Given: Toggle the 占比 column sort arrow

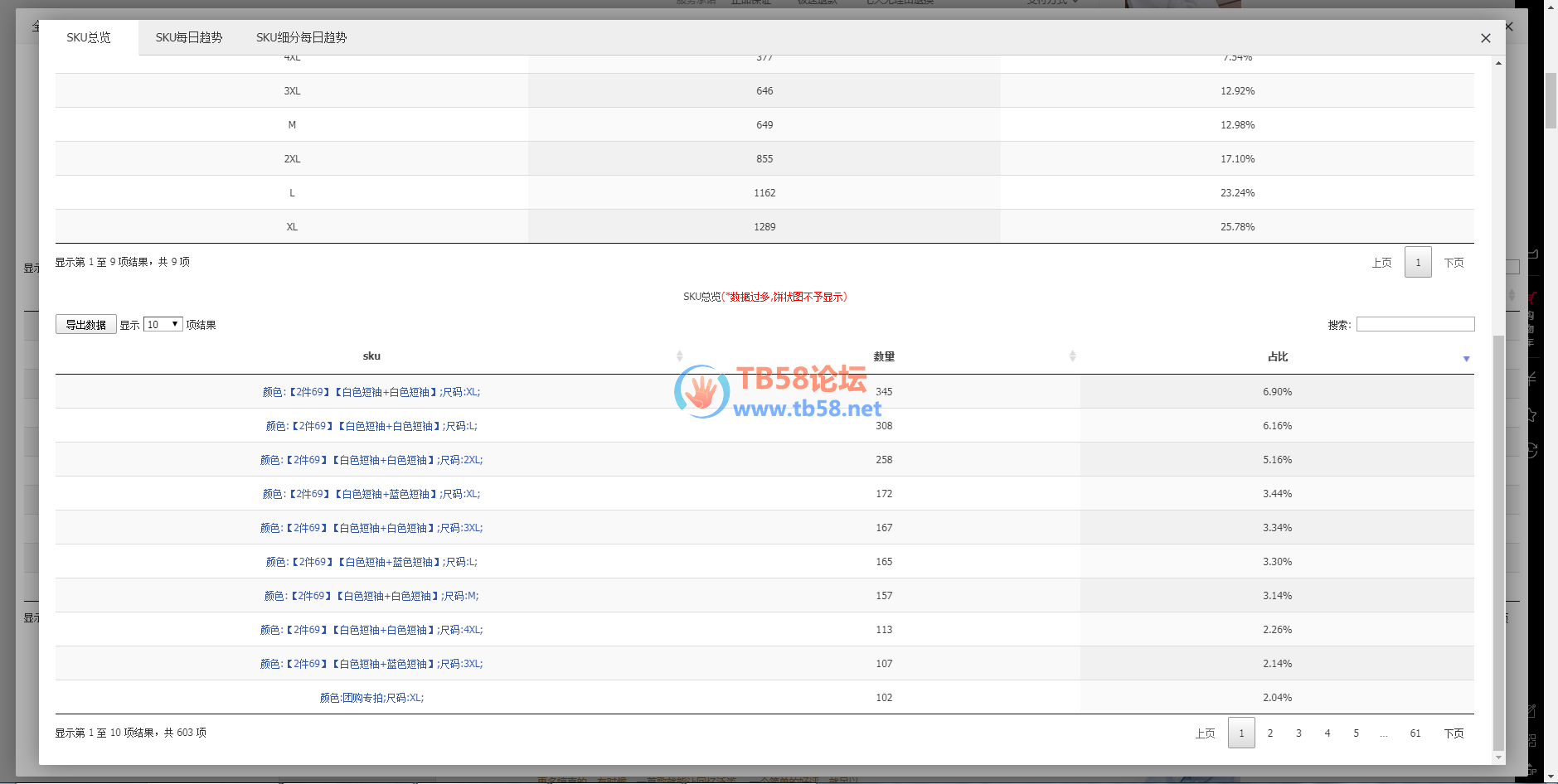Looking at the screenshot, I should coord(1466,358).
